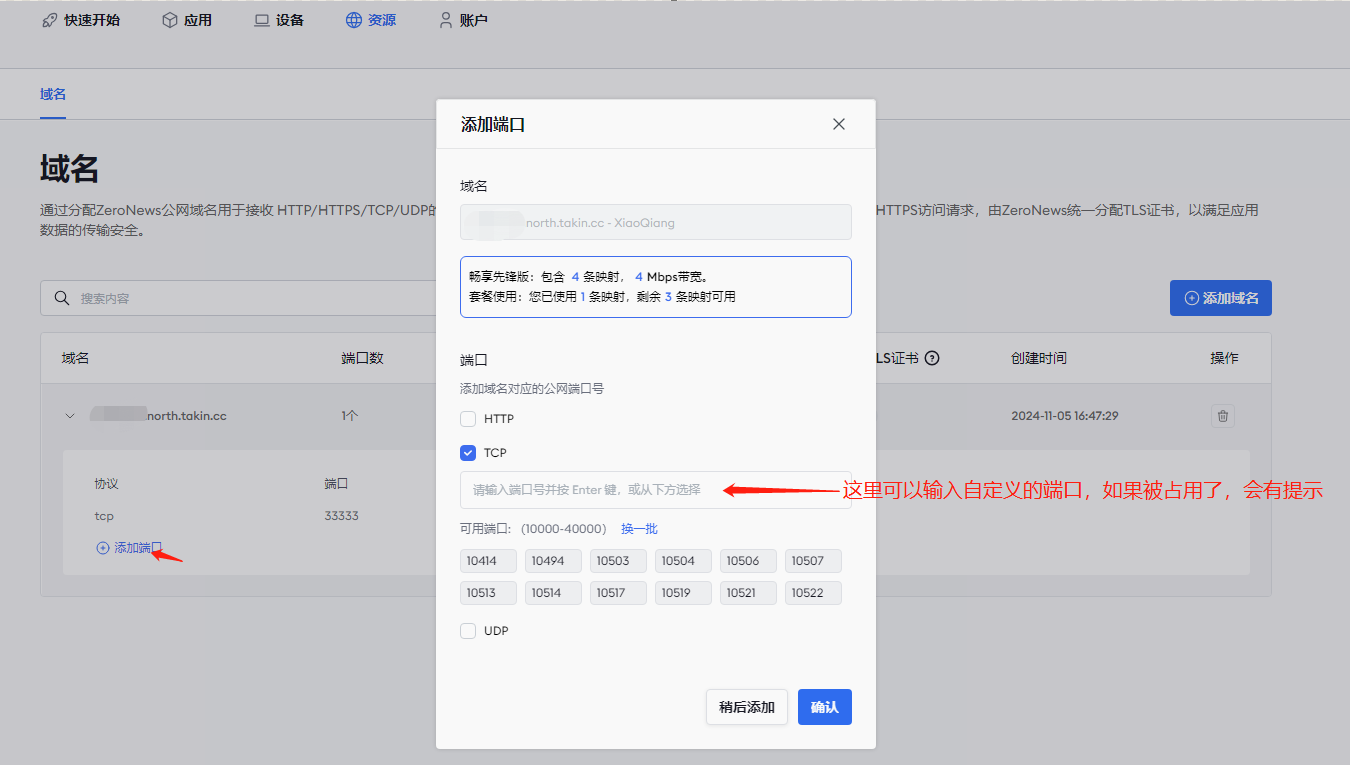Confirm with the 确认 button
This screenshot has width=1350, height=765.
[x=825, y=707]
